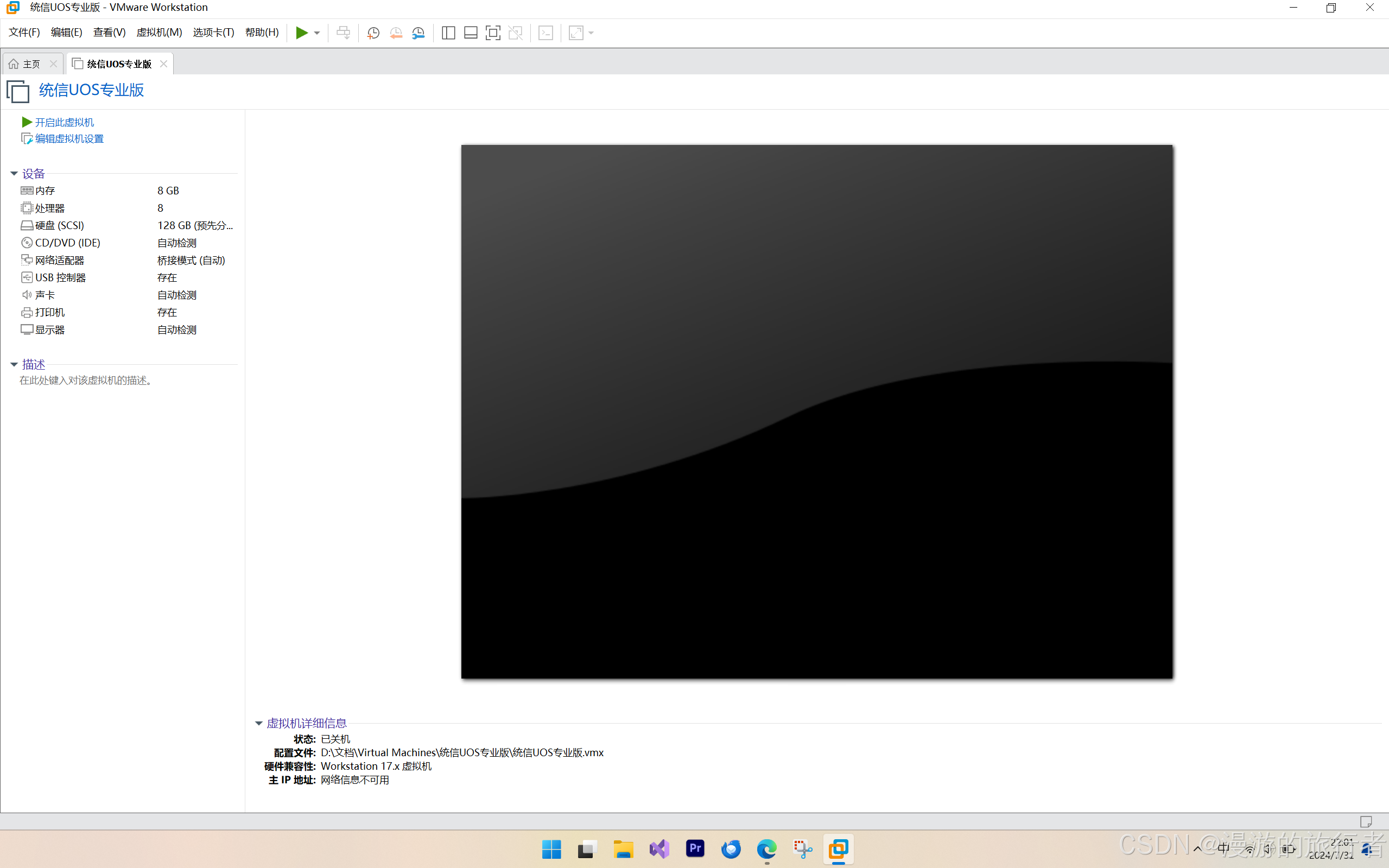The height and width of the screenshot is (868, 1389).
Task: Select the 内存 device row
Action: 129,191
